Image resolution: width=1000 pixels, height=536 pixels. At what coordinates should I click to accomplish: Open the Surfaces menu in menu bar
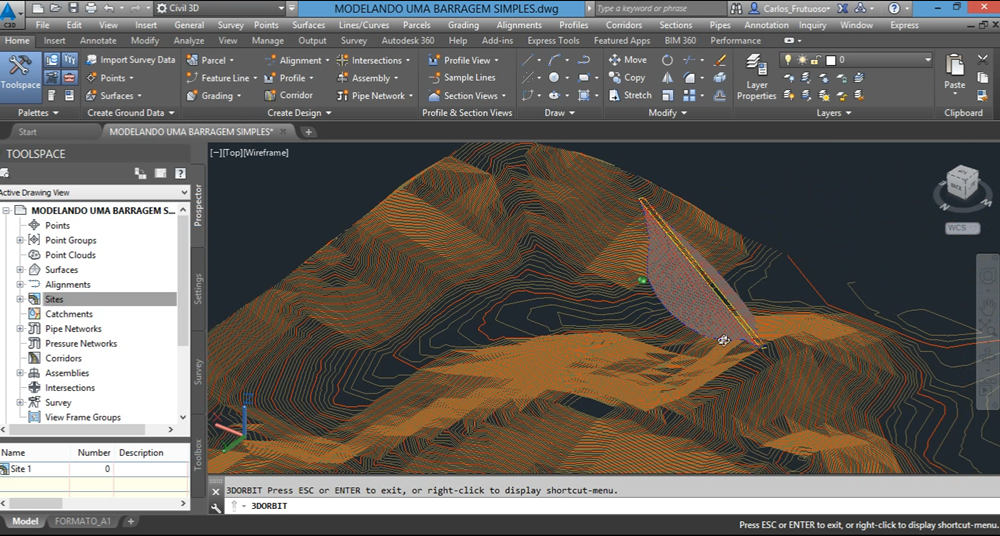click(x=309, y=25)
